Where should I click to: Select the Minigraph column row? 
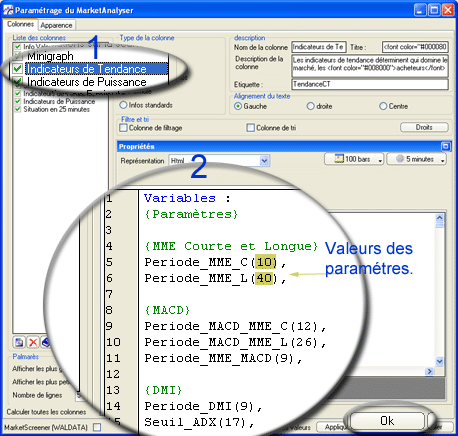click(50, 56)
